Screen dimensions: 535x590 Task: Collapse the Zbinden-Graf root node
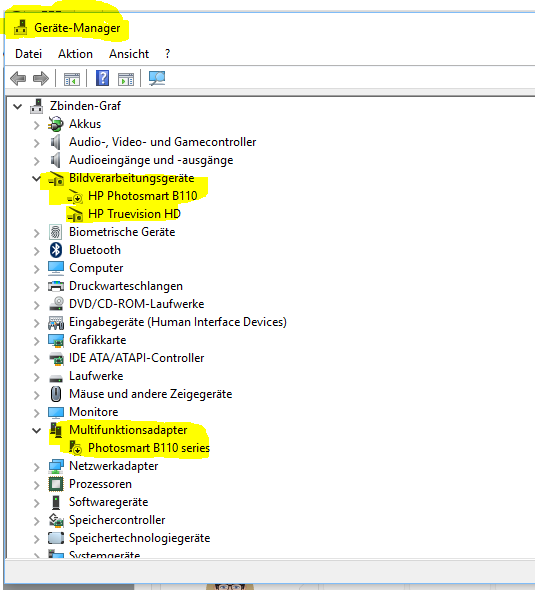point(17,107)
